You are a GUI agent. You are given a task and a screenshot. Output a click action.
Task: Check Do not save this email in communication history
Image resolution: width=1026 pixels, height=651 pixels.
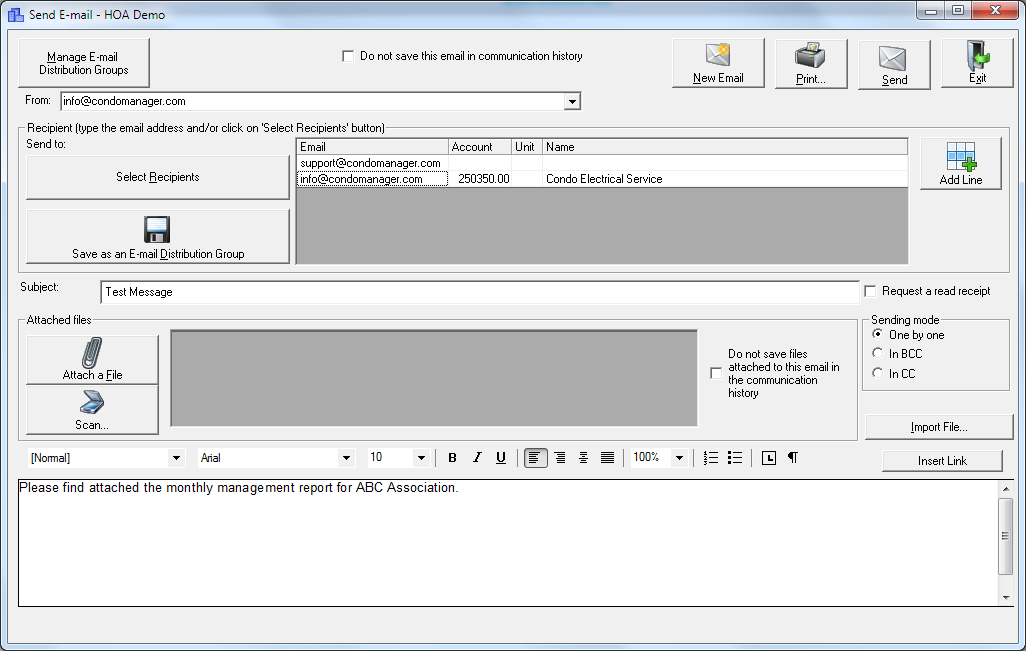[x=348, y=56]
